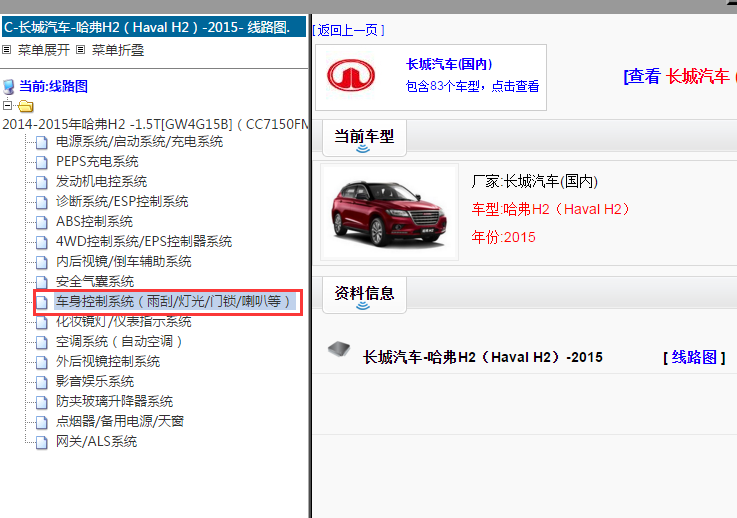Select ABS控制系统 entry

point(94,221)
